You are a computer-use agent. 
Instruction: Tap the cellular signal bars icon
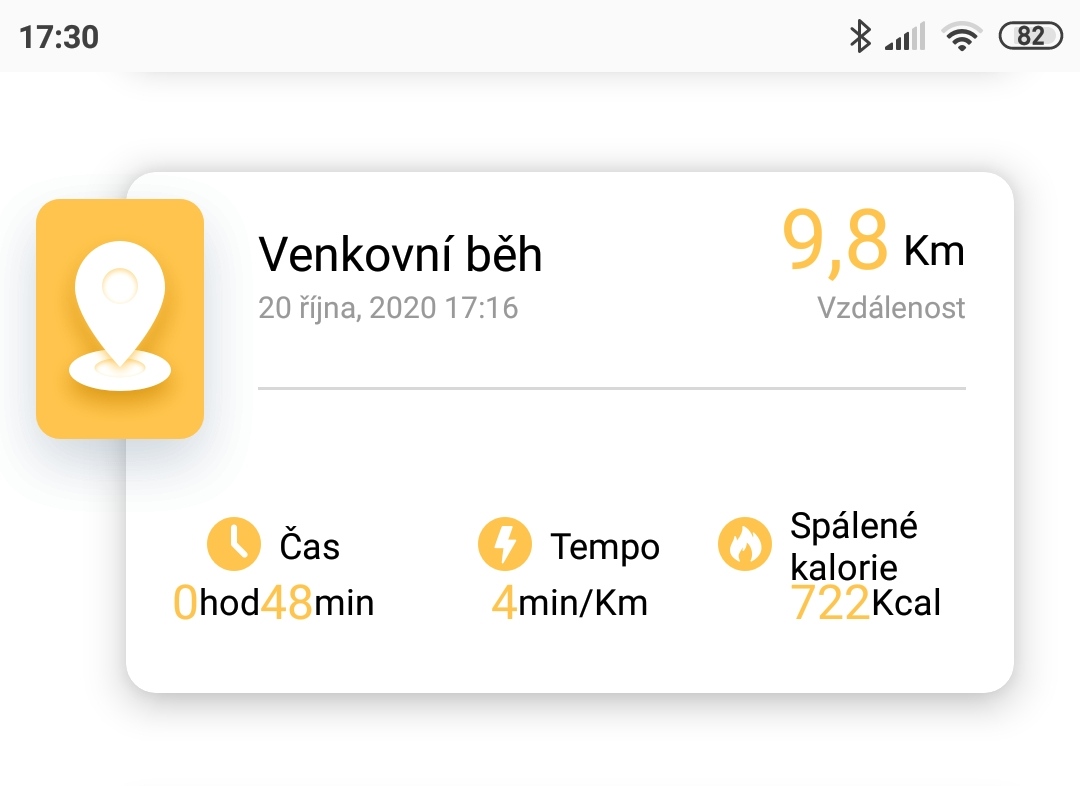coord(905,37)
